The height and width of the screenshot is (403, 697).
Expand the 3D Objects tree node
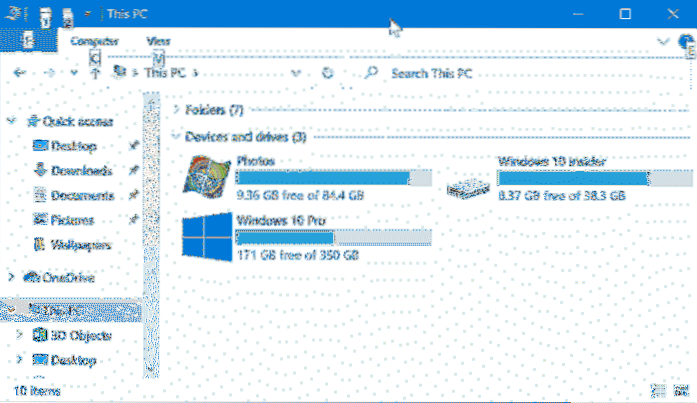19,335
